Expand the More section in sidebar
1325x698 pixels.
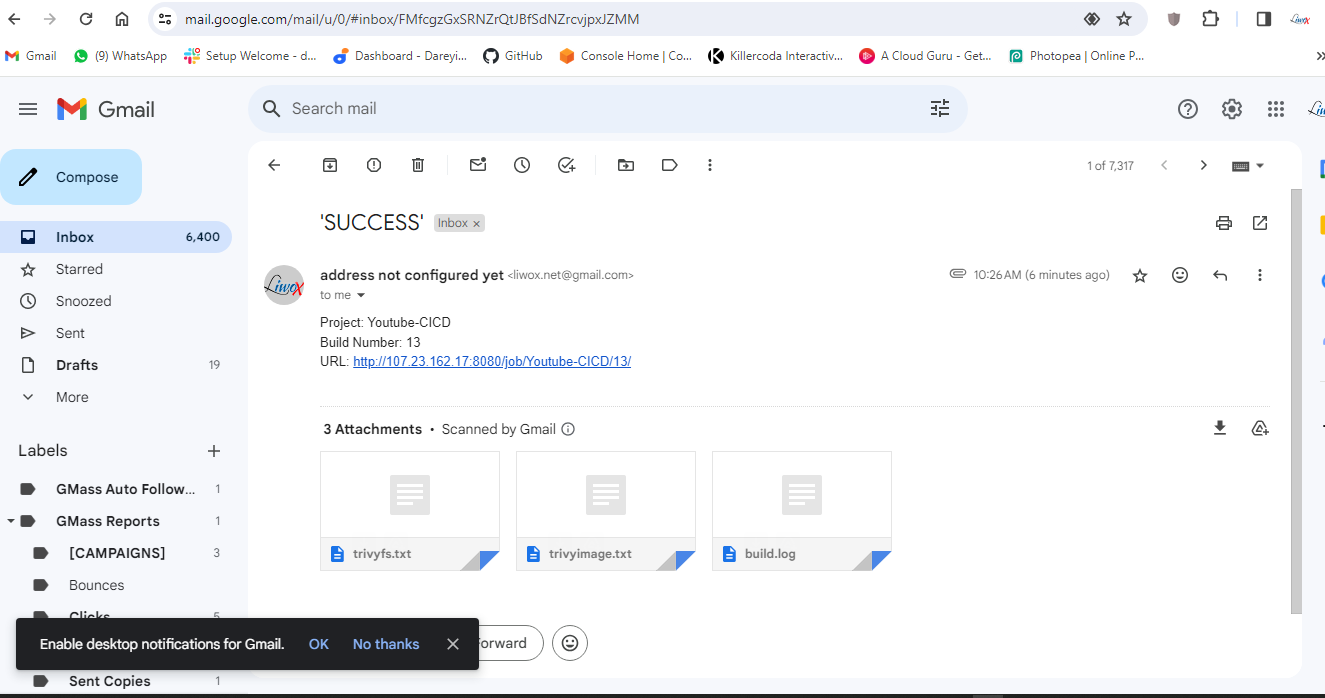72,397
